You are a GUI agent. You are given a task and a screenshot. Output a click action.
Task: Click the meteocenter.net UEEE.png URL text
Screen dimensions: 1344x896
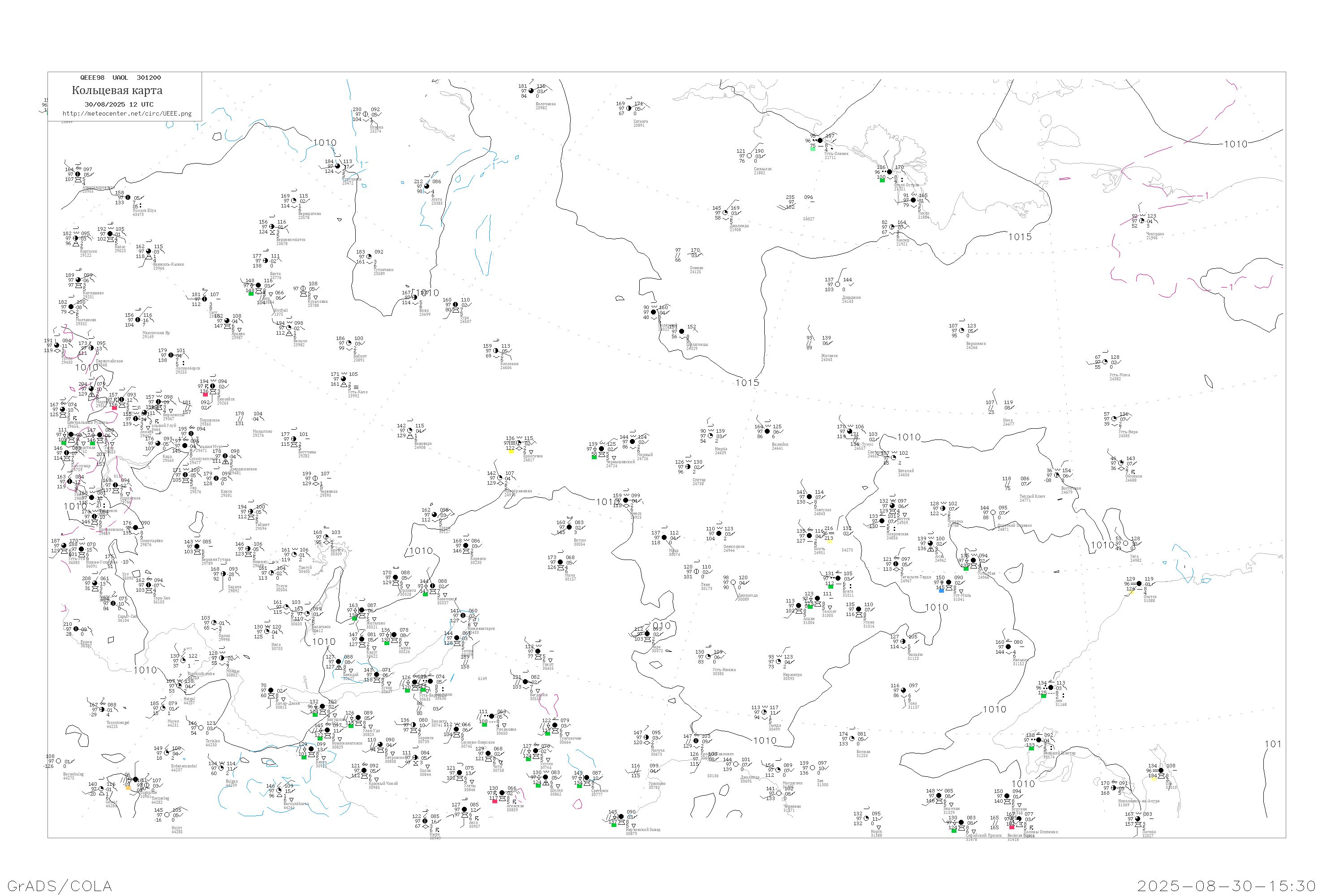click(127, 114)
